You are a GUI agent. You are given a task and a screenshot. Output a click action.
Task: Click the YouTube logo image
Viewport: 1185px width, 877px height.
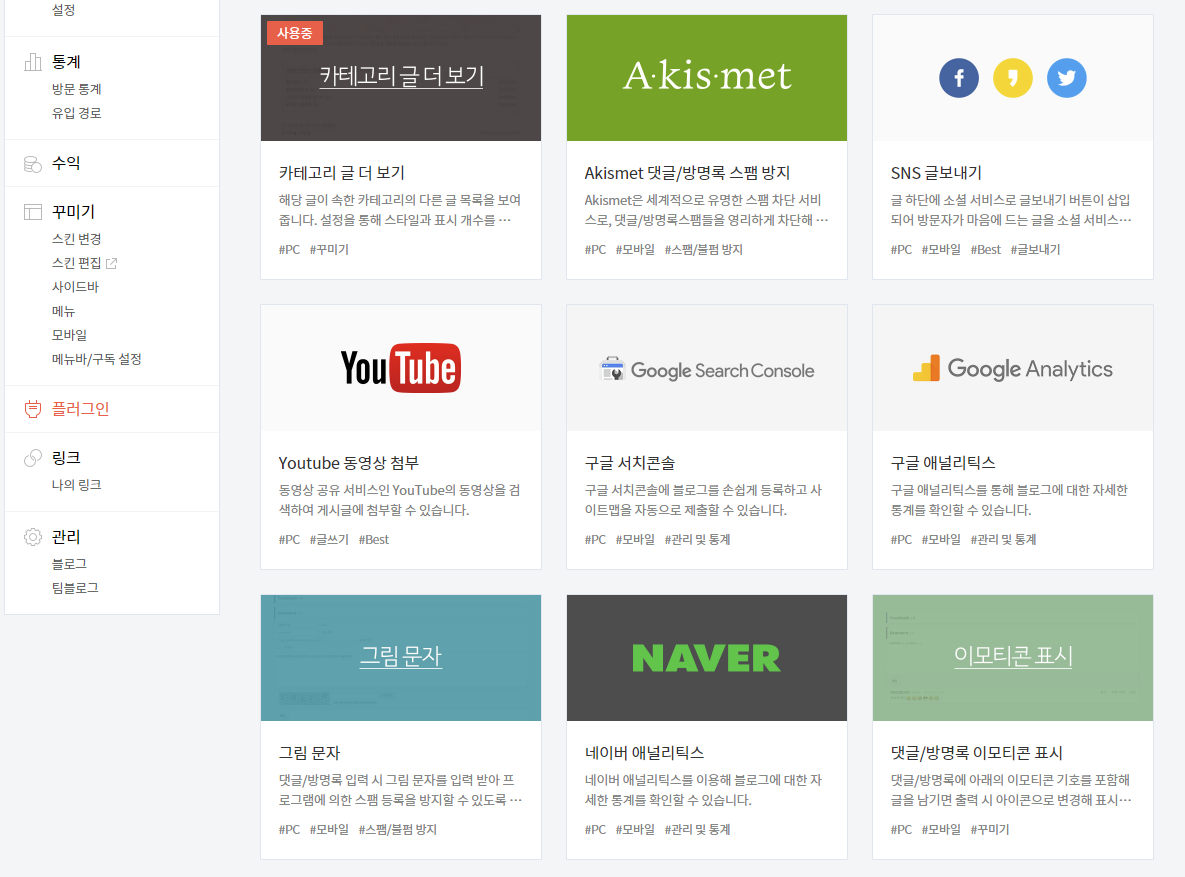(401, 368)
